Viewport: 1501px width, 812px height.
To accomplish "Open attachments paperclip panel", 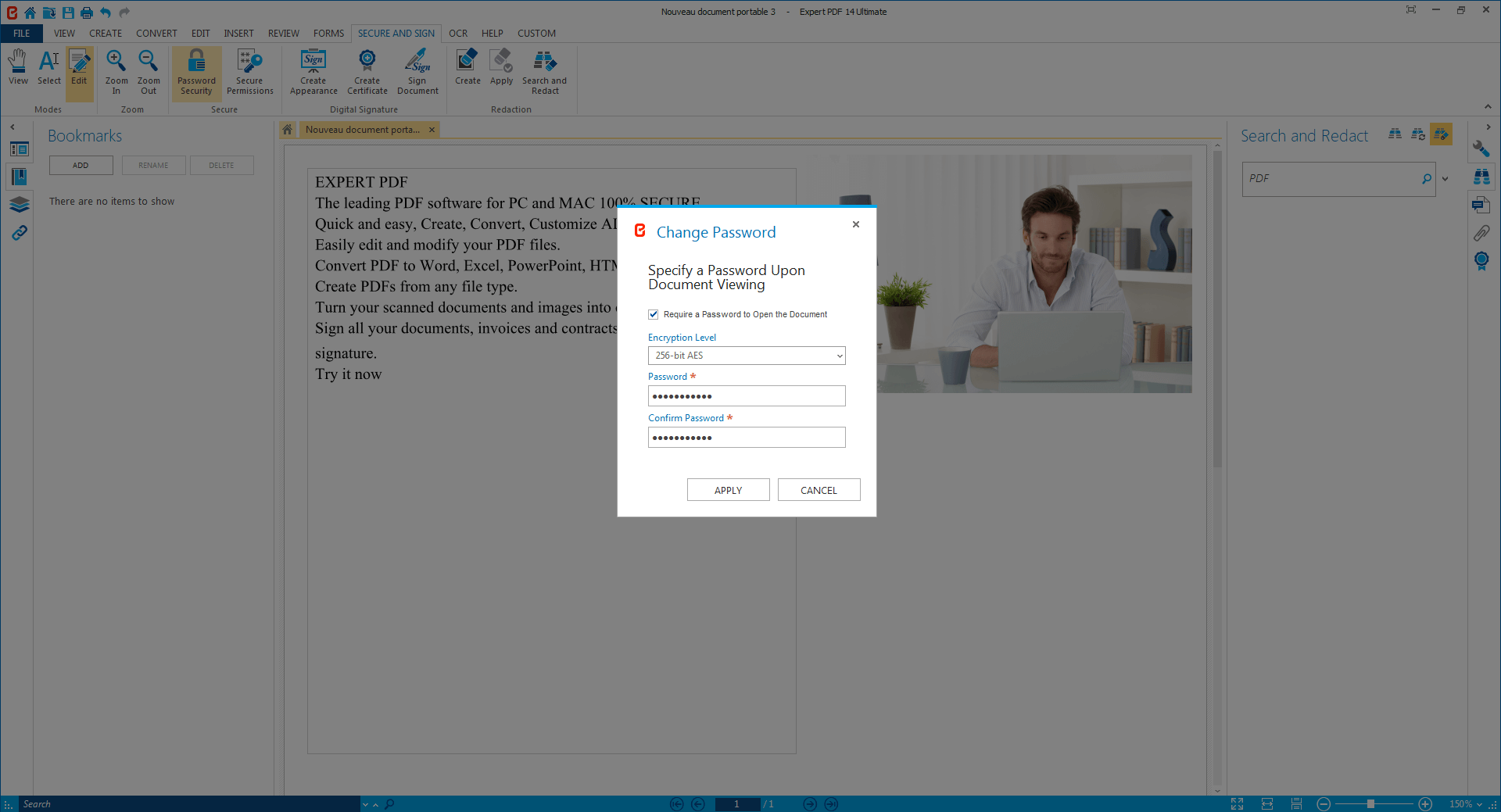I will click(1481, 233).
